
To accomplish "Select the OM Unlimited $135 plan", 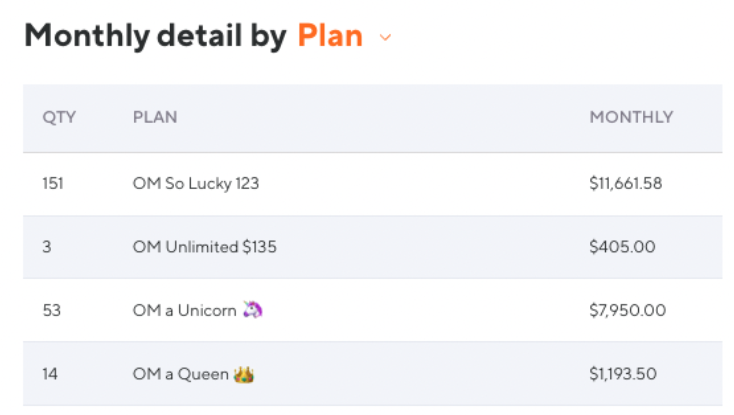I will (204, 246).
